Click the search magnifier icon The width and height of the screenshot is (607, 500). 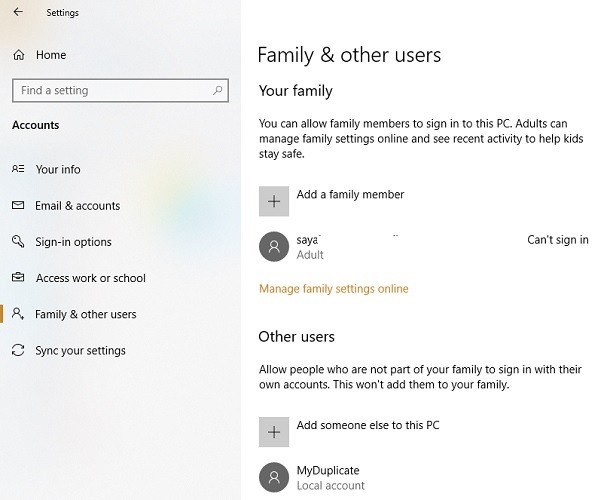coord(218,91)
